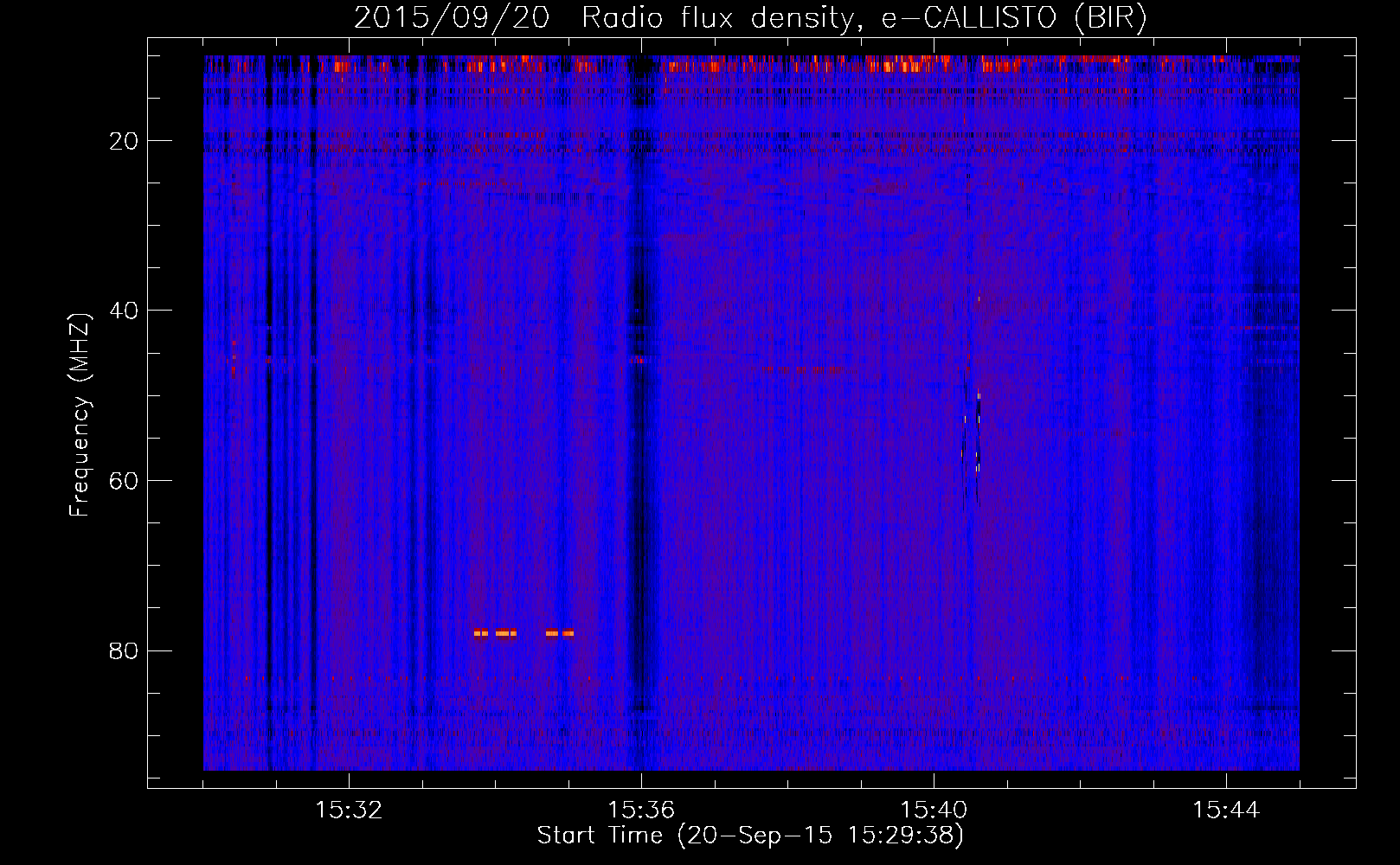
Task: Click the 60 MHz frequency tick label
Action: pyautogui.click(x=124, y=481)
